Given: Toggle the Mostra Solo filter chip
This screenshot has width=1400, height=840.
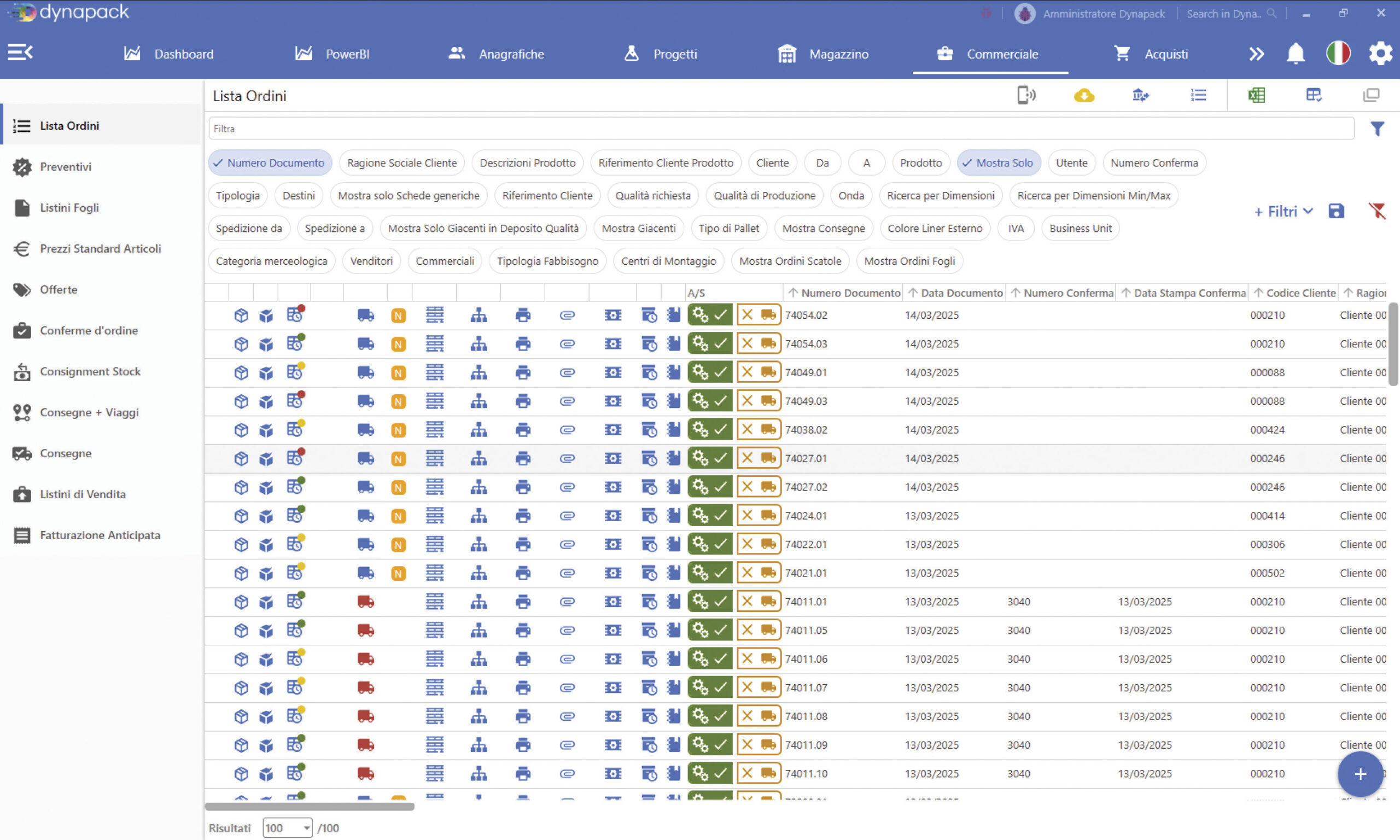Looking at the screenshot, I should point(999,163).
